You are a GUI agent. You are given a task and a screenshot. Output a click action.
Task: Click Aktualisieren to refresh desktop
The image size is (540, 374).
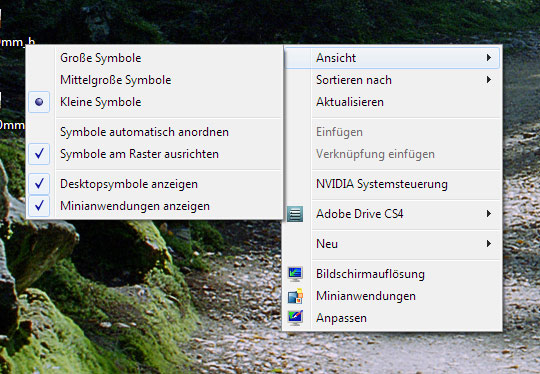[392, 102]
